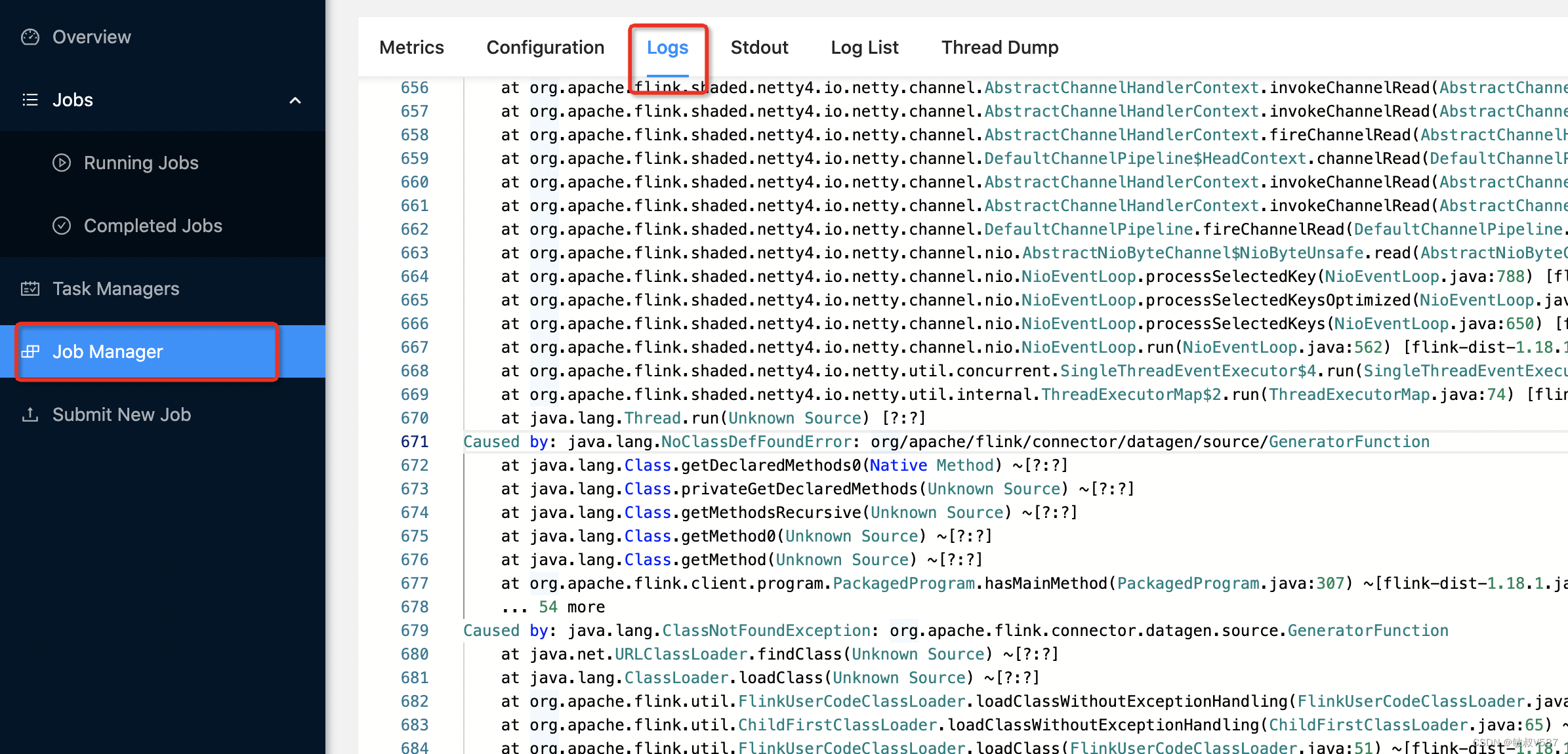Click getMethodsRecursive on line 674
1568x754 pixels.
point(771,513)
